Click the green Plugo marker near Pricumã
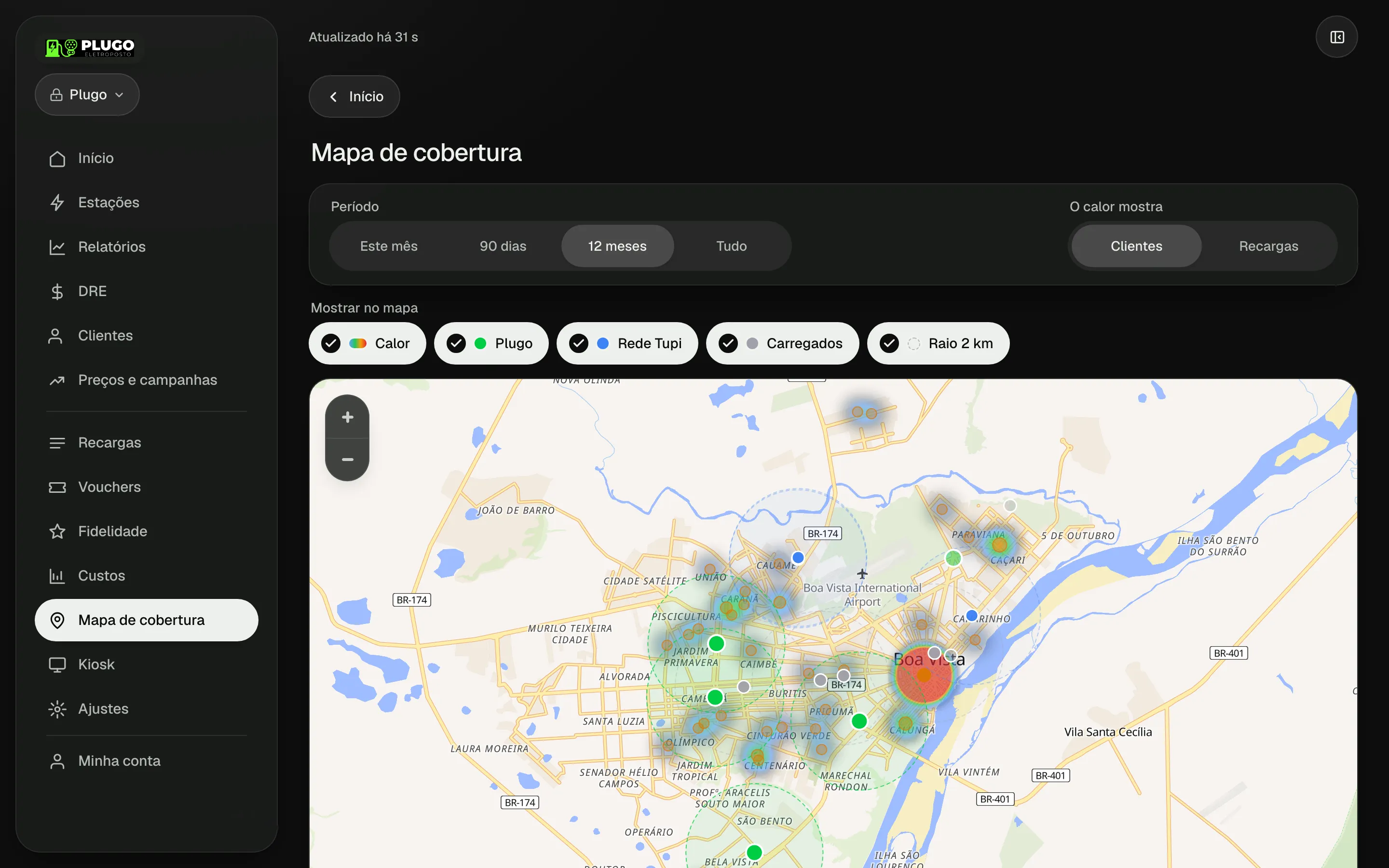This screenshot has width=1389, height=868. 858,721
